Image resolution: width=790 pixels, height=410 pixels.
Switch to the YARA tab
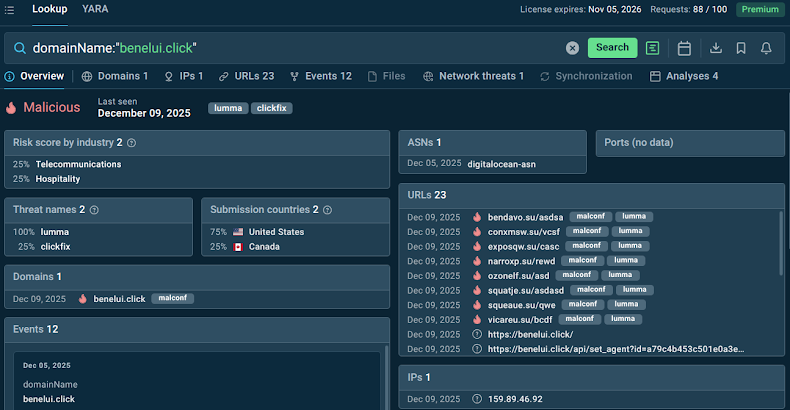(x=95, y=9)
